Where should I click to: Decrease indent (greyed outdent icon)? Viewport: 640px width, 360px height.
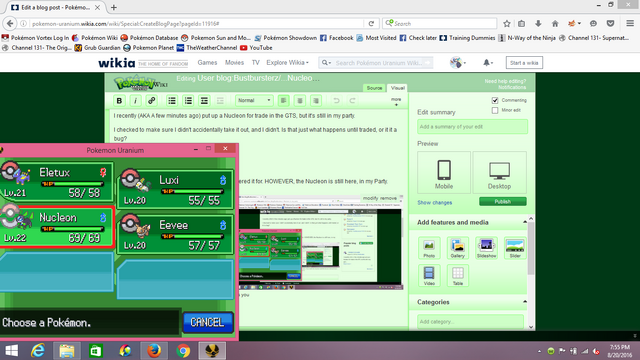tap(220, 100)
